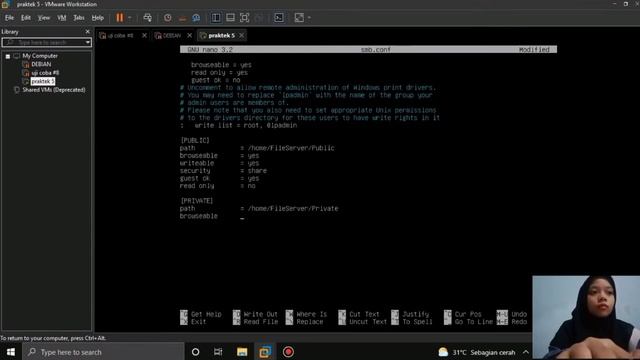The width and height of the screenshot is (640, 360).
Task: Click the Send Ctrl+Alt+Del toolbar icon
Action: click(148, 18)
